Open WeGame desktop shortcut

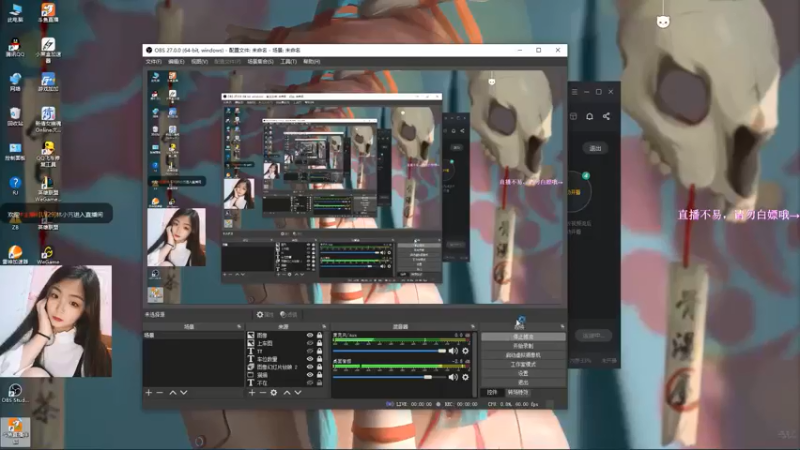tap(47, 255)
